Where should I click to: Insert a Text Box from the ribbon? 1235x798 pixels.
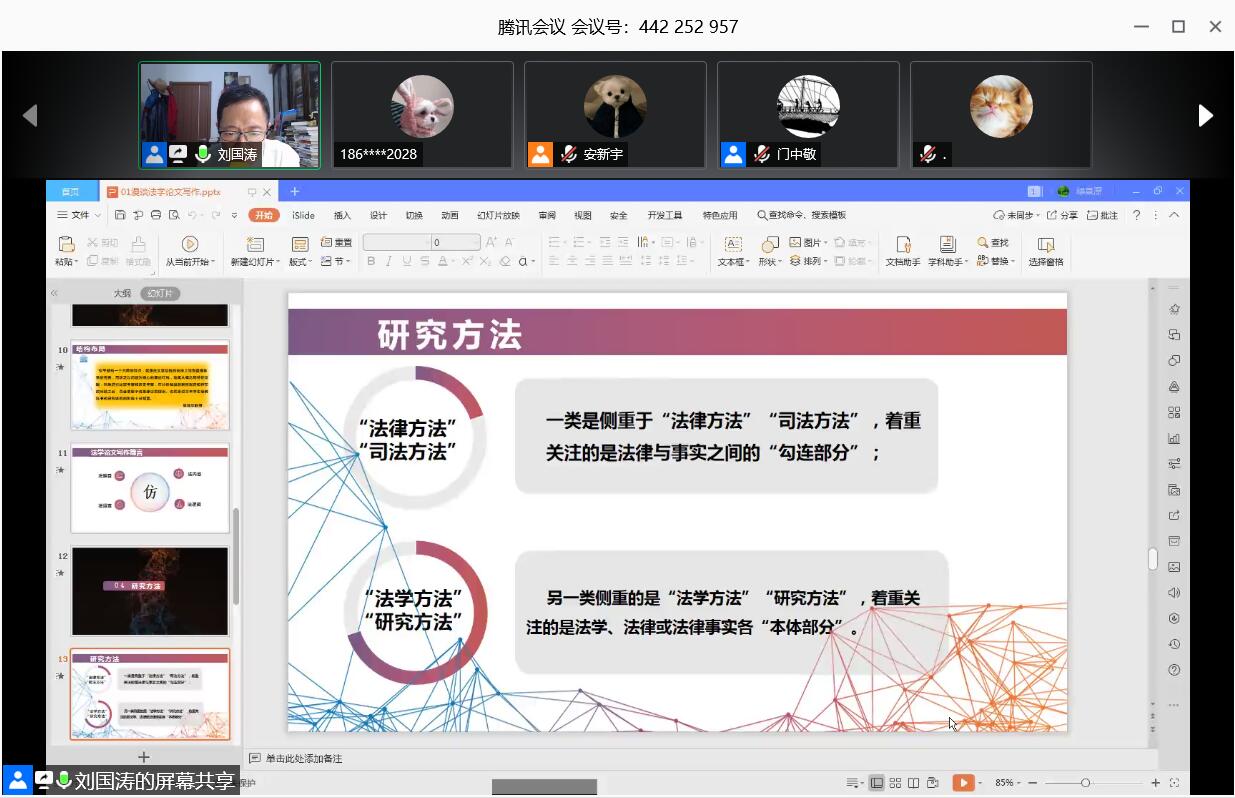(732, 244)
